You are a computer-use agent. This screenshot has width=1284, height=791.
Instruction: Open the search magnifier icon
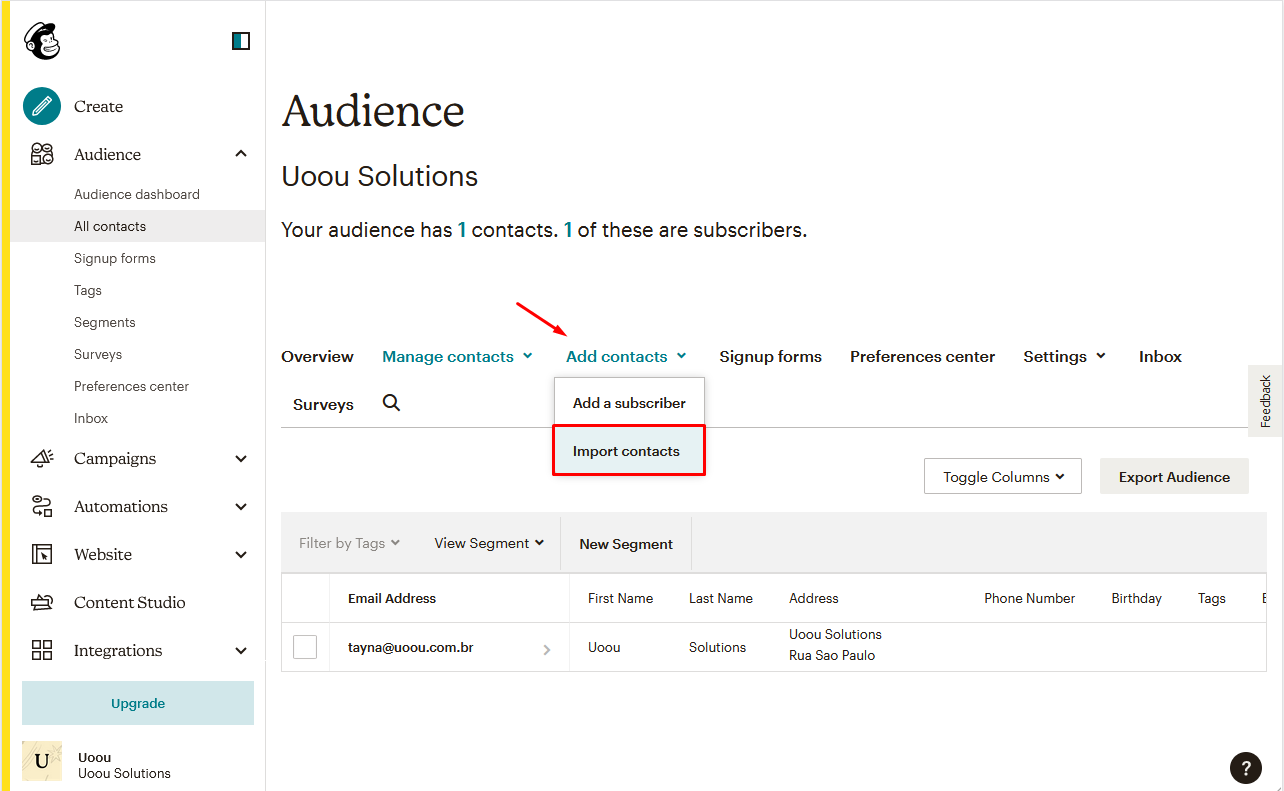392,402
